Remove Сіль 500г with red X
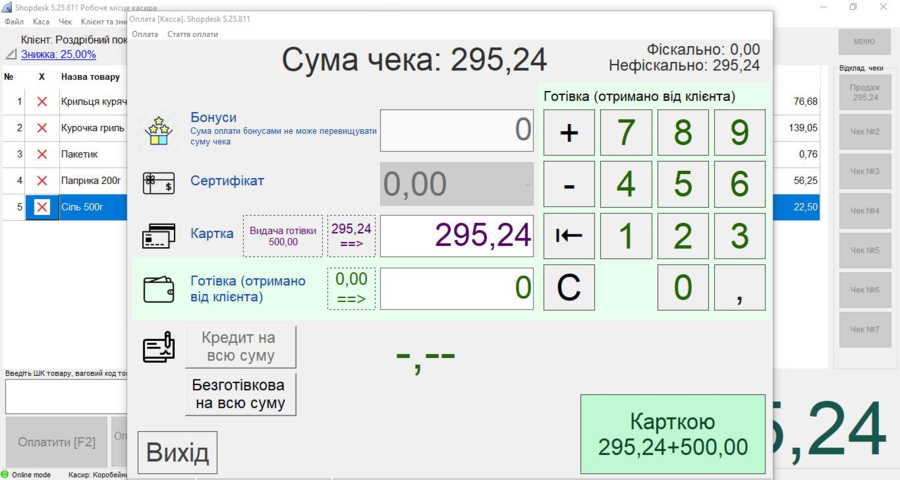The width and height of the screenshot is (900, 480). coord(42,207)
